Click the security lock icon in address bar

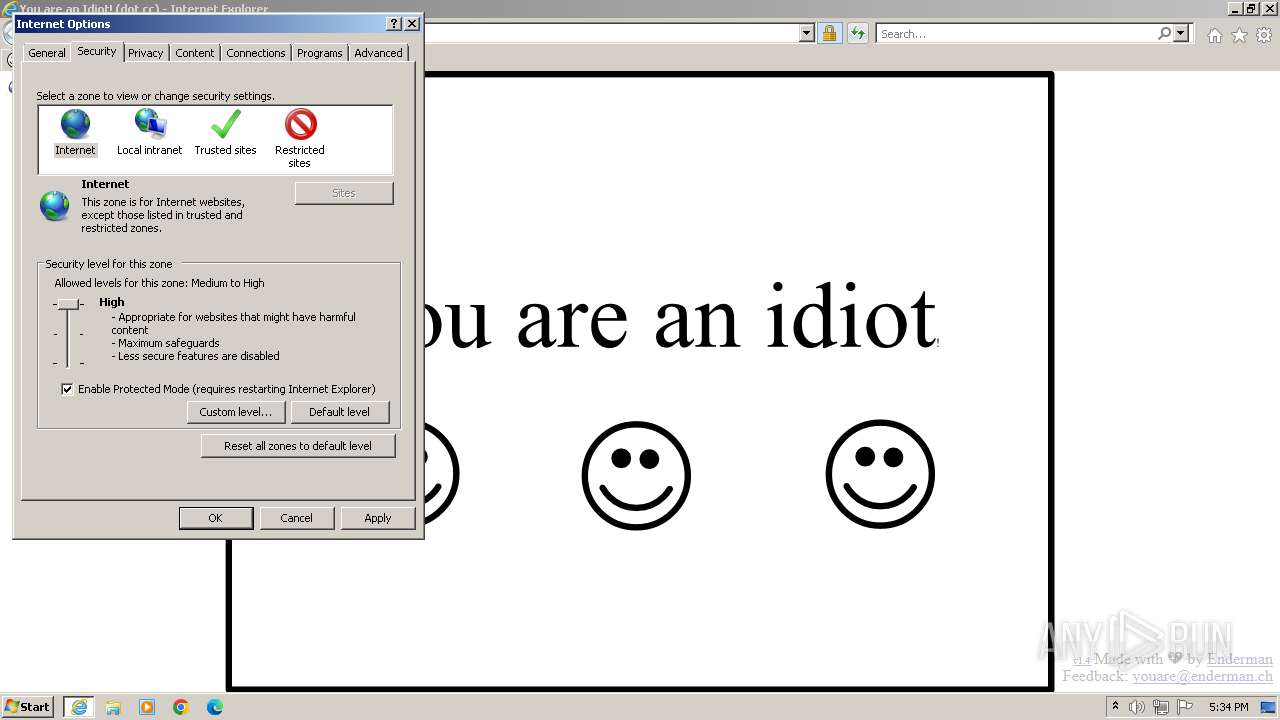pos(829,34)
